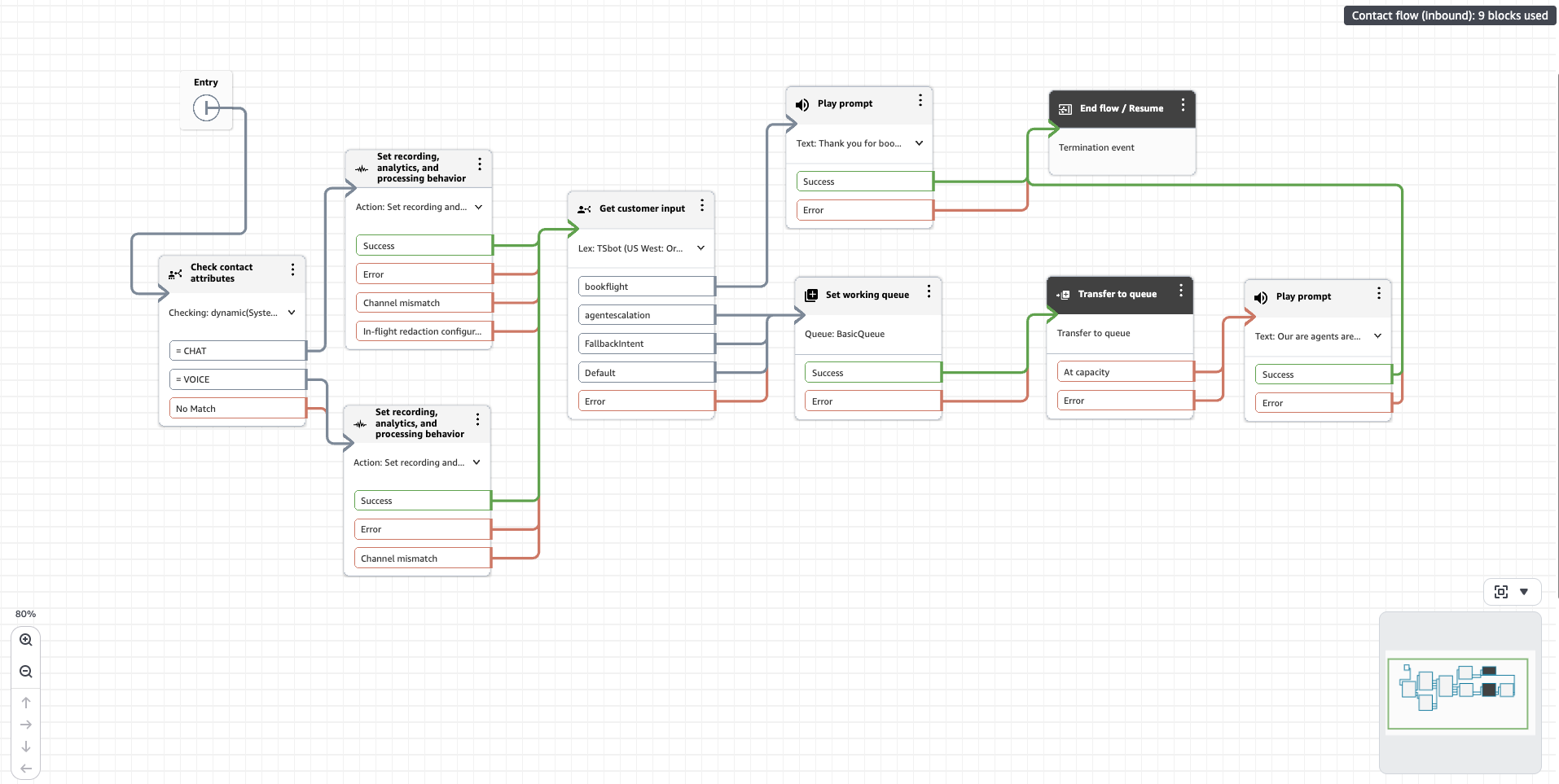Click the flow minimap overview thumbnail
Image resolution: width=1559 pixels, height=784 pixels.
[1457, 693]
